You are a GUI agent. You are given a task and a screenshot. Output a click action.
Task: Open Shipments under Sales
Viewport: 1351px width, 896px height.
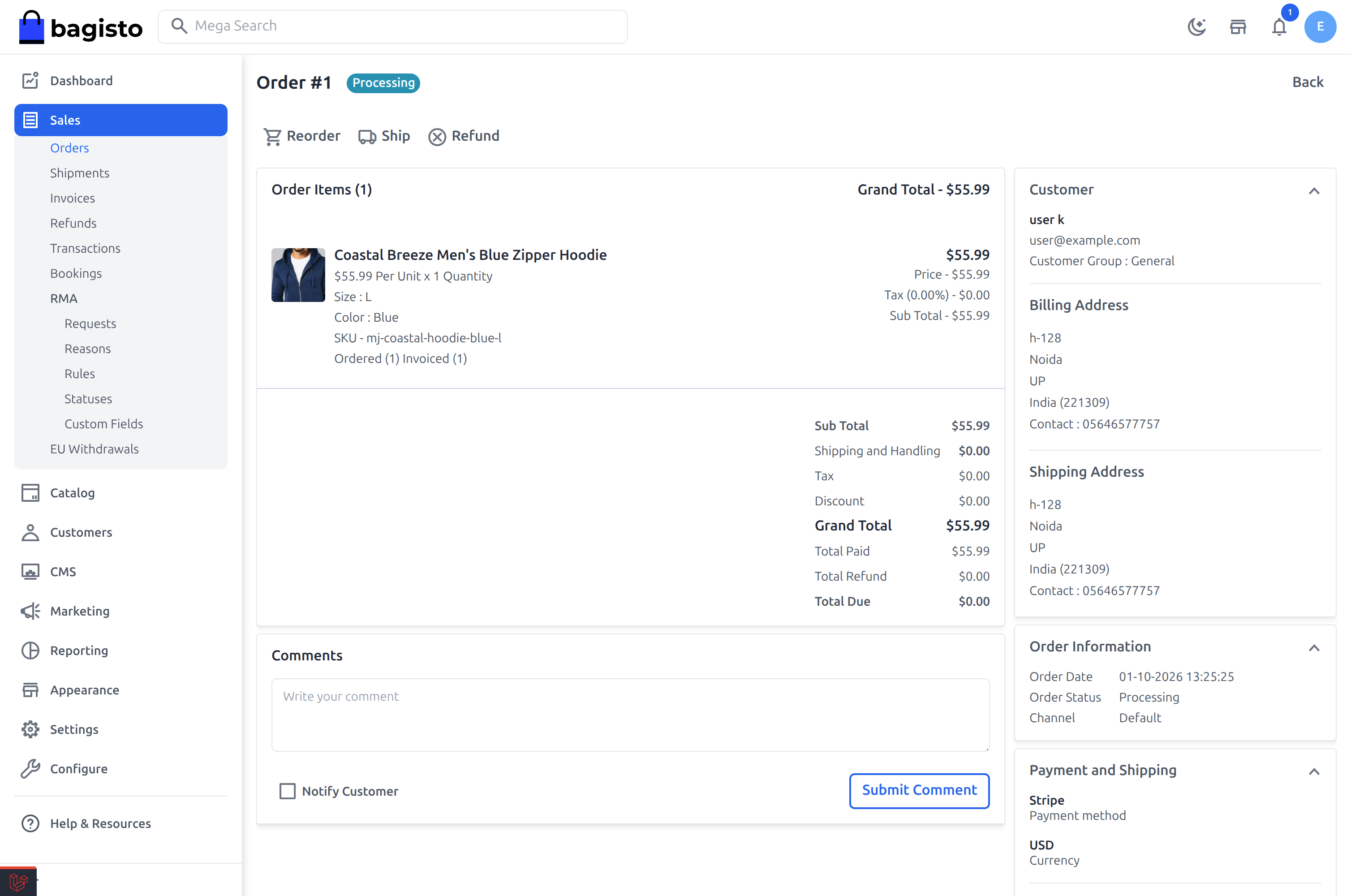coord(79,173)
